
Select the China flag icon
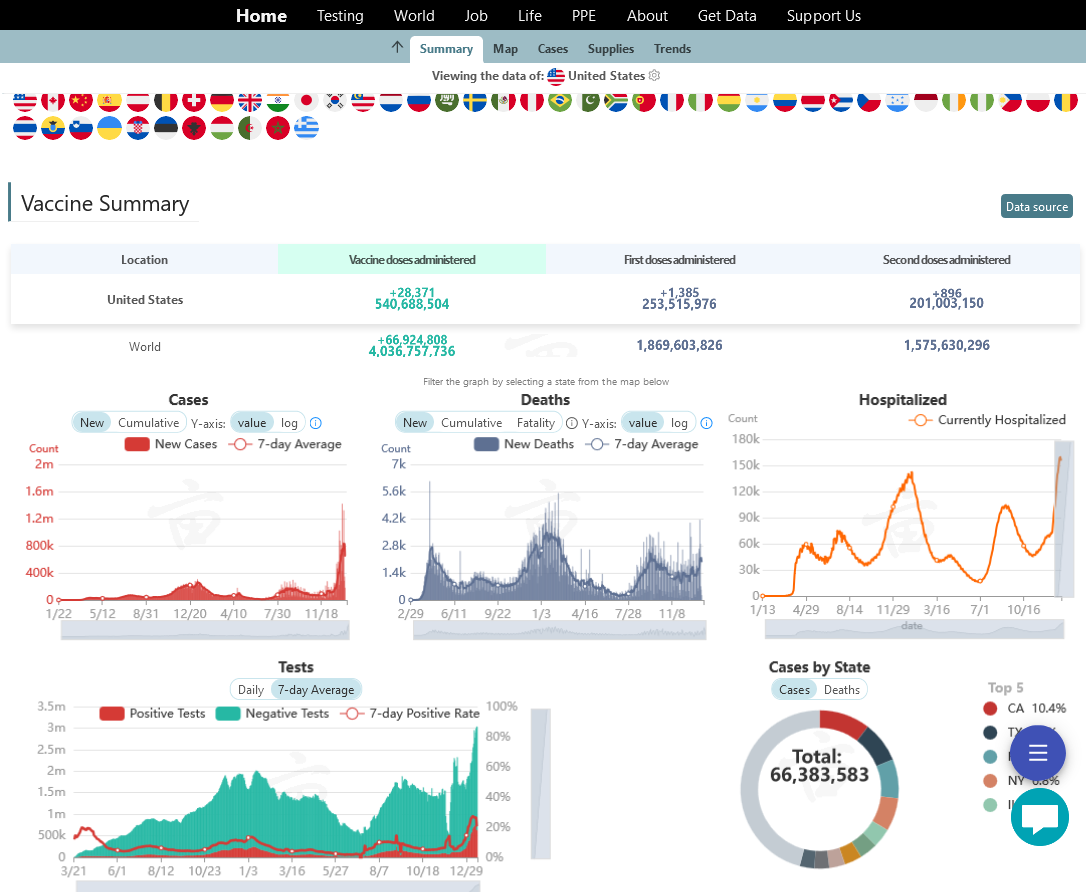click(x=81, y=101)
